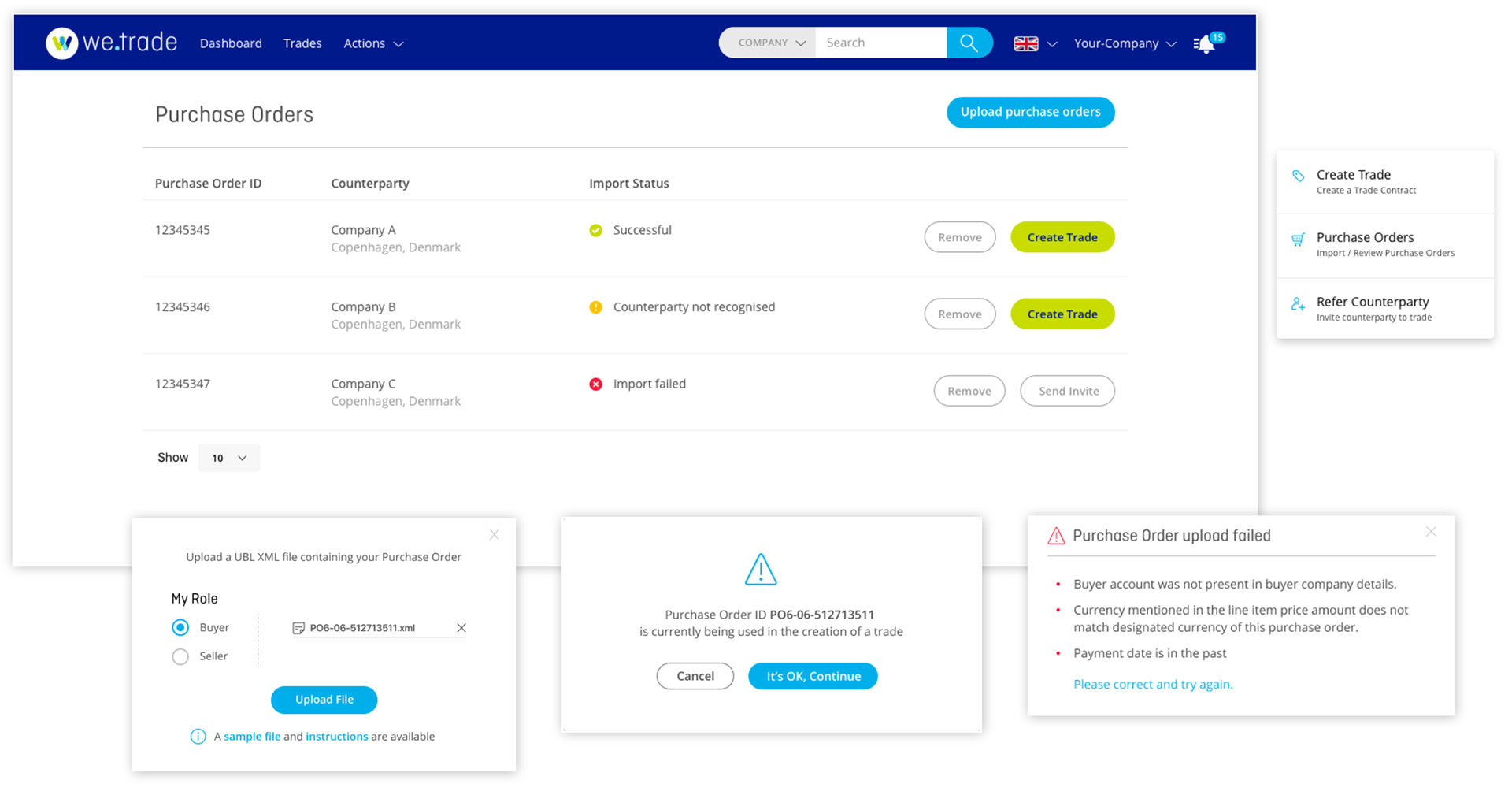This screenshot has height=795, width=1512.
Task: Click the Company A counterparty name
Action: [x=363, y=230]
